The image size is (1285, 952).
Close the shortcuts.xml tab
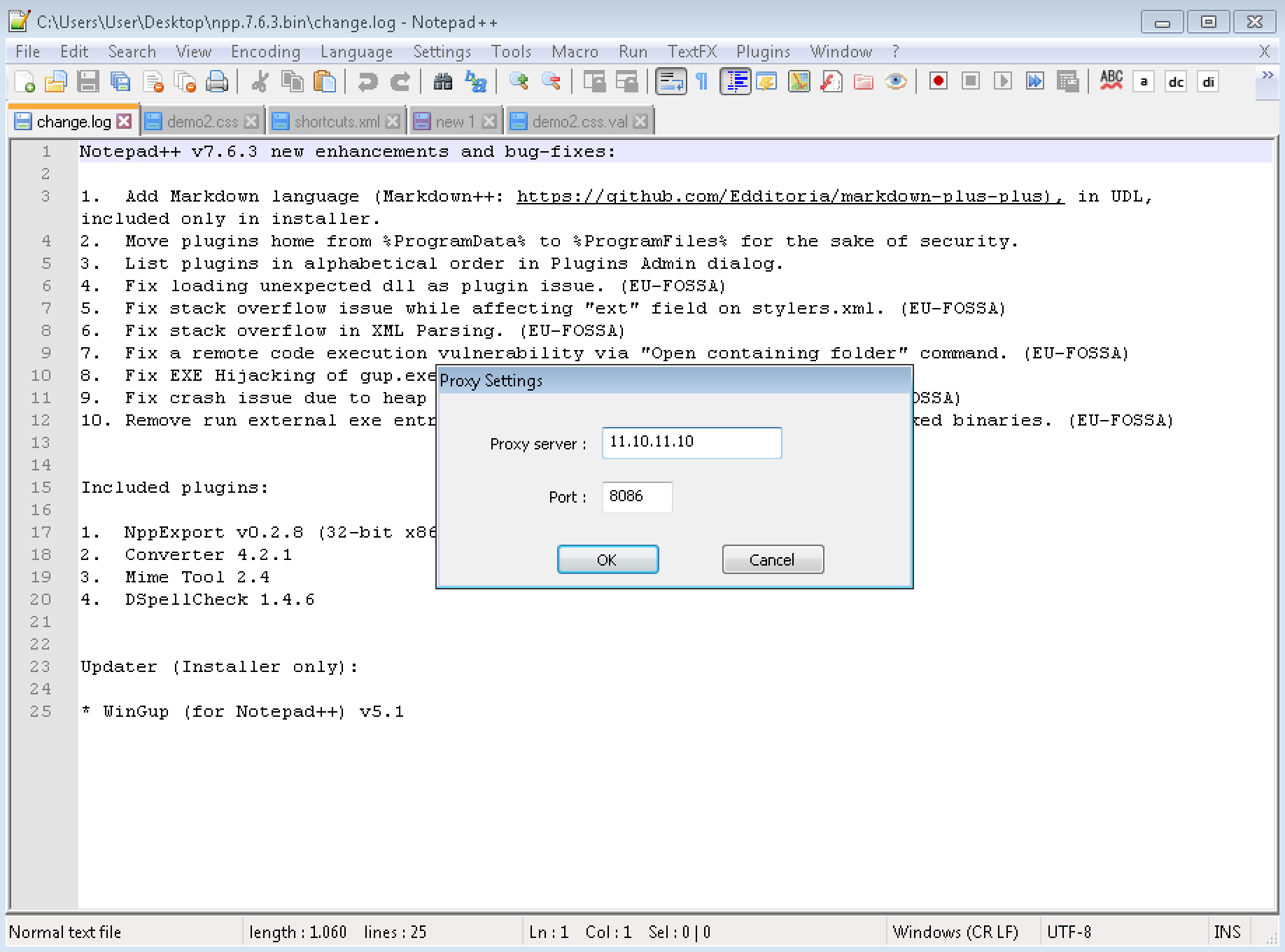point(393,122)
